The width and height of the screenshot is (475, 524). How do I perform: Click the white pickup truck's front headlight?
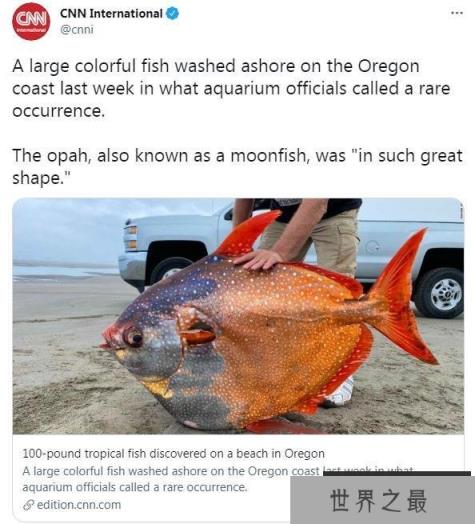pos(131,237)
